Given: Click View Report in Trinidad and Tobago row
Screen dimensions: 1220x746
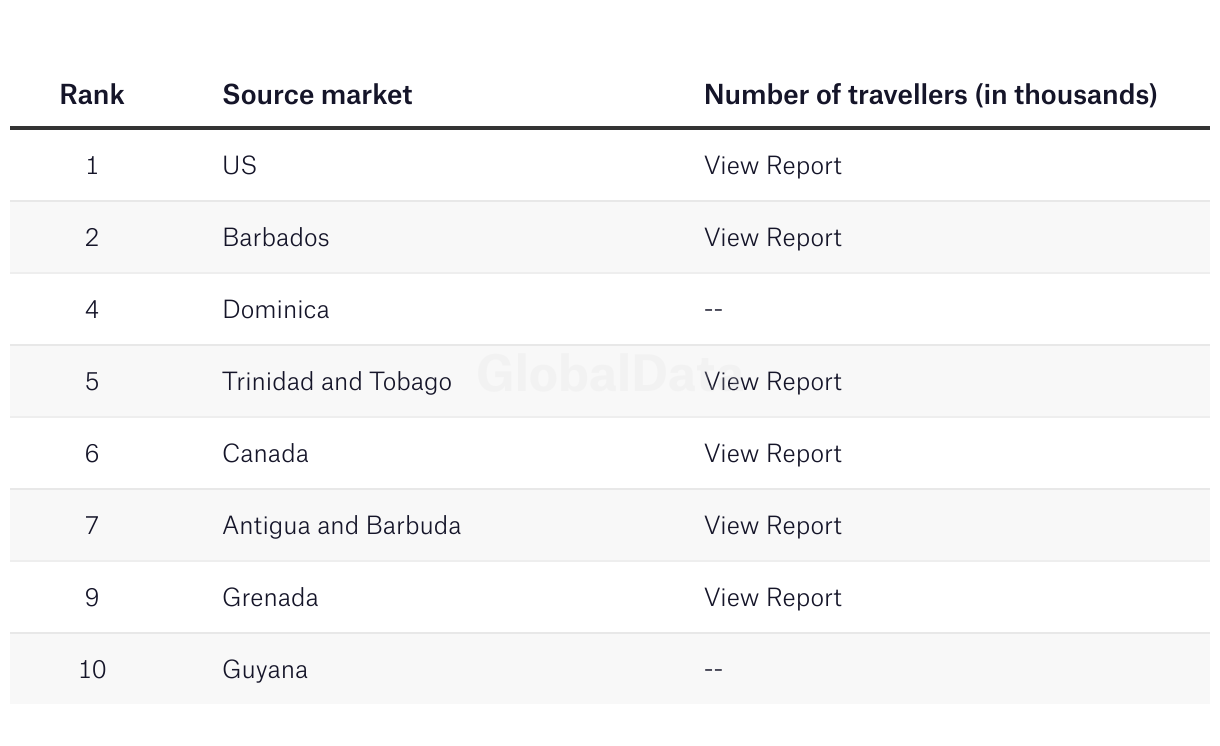Looking at the screenshot, I should point(772,381).
